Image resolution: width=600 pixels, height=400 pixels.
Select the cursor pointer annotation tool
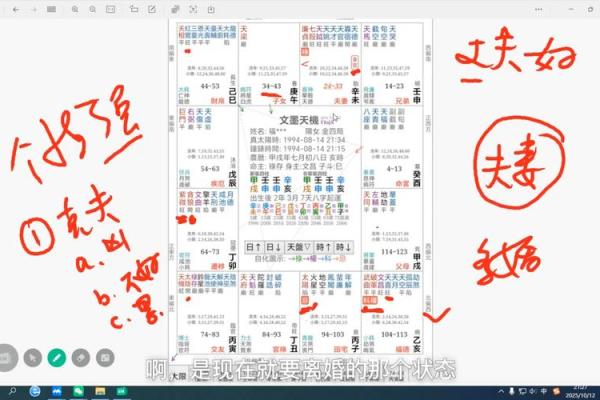click(33, 358)
